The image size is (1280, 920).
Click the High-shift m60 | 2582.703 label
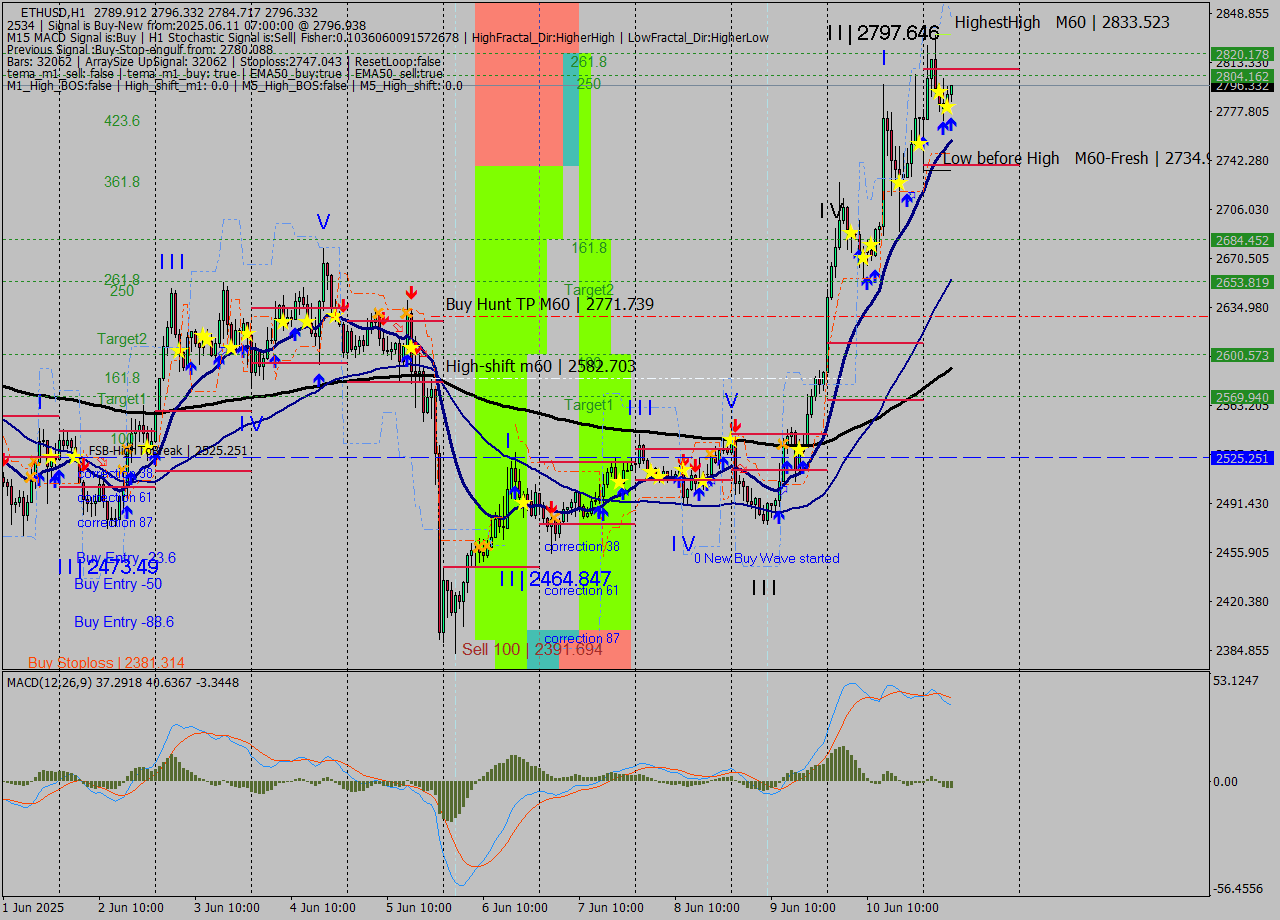pos(540,366)
